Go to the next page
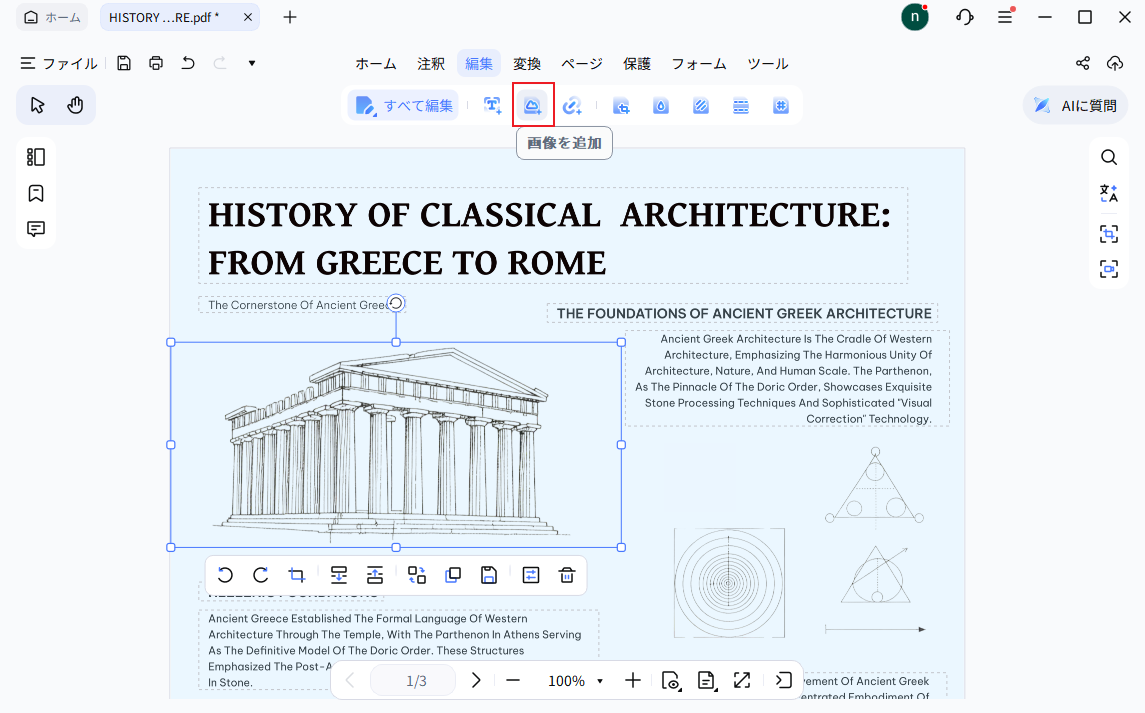 click(x=475, y=681)
